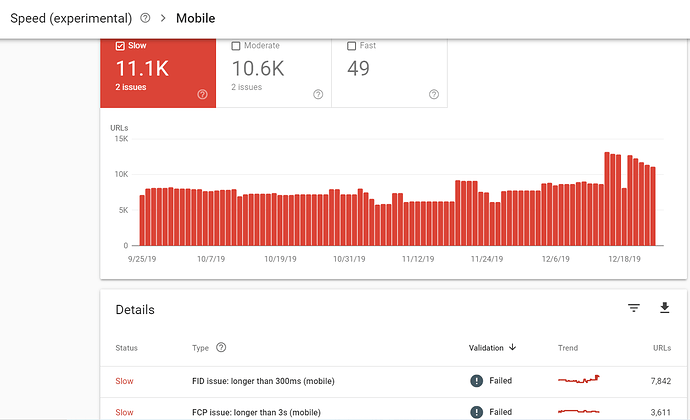Sort by Validation column arrow
Viewport: 690px width, 420px height.
click(x=512, y=347)
